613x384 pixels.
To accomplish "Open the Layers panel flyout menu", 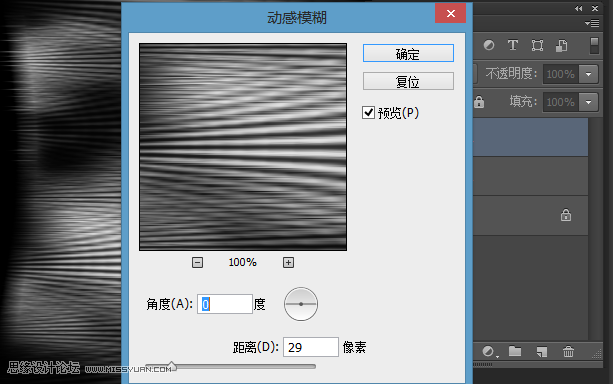I will point(592,23).
